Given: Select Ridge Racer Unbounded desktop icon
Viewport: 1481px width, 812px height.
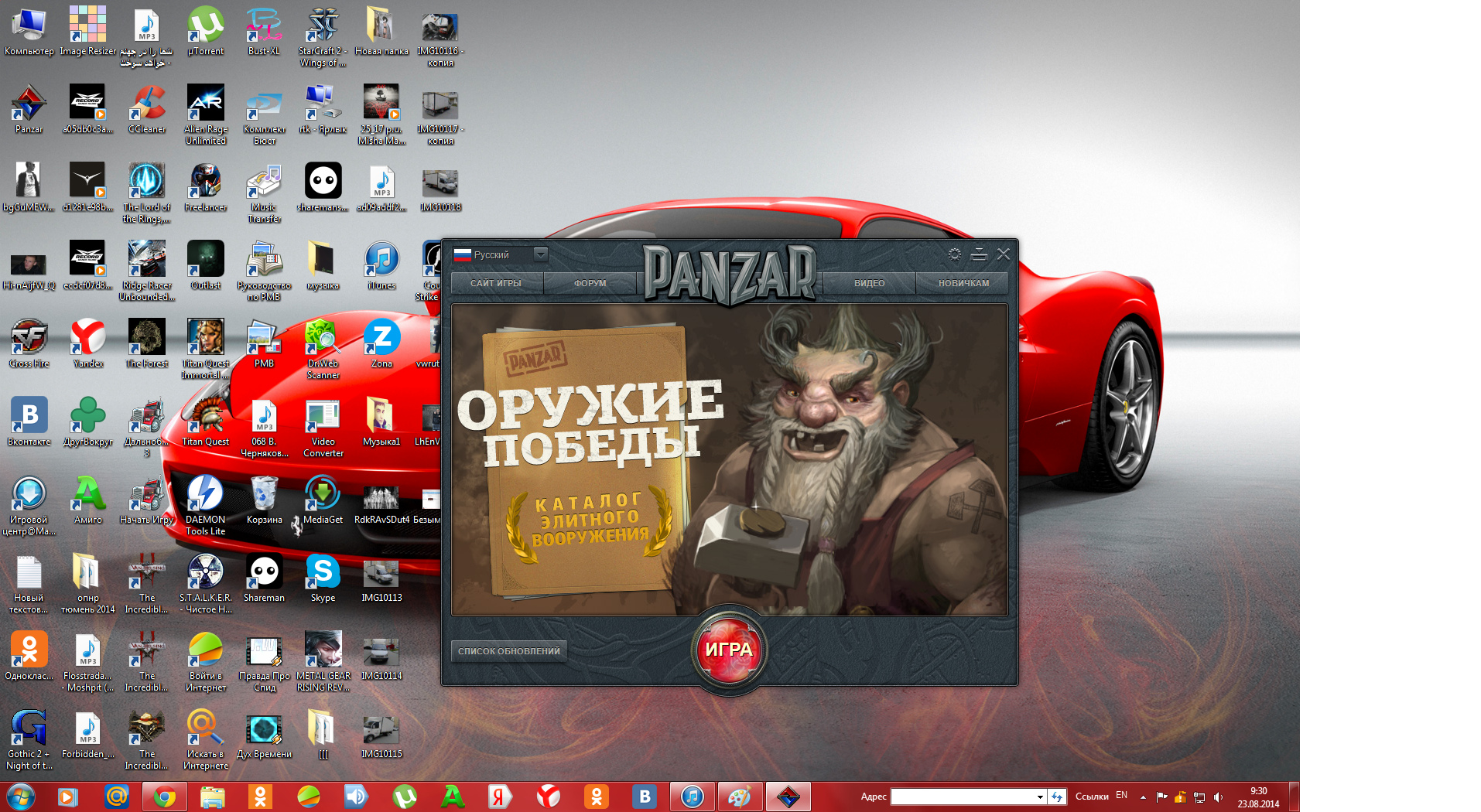Looking at the screenshot, I should tap(147, 271).
